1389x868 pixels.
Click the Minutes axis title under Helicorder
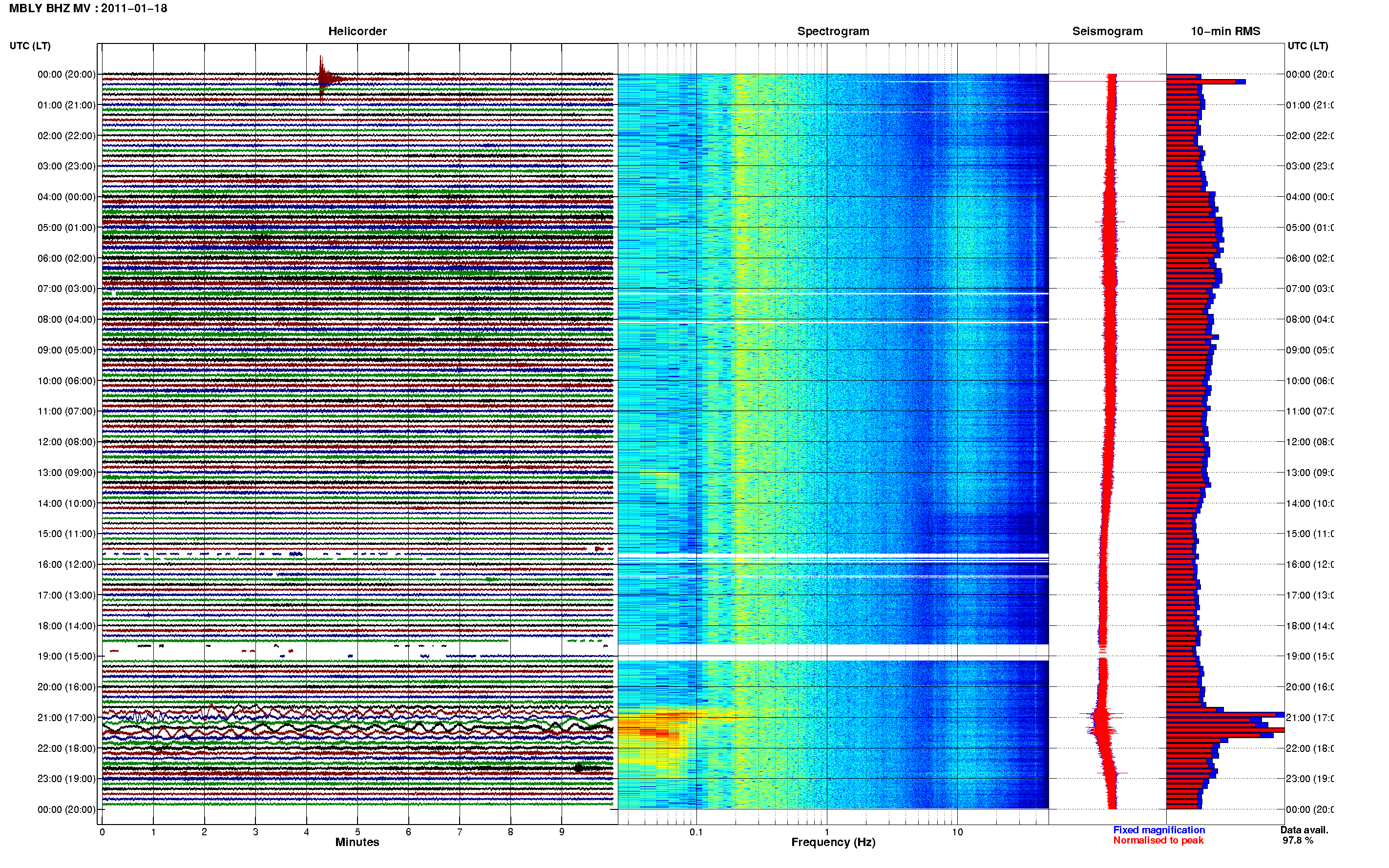click(x=357, y=842)
